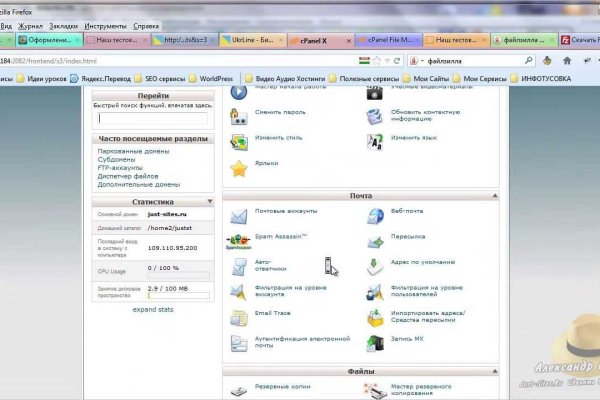Open the Email Trace icon
Screen dimensions: 600x400
[x=239, y=316]
